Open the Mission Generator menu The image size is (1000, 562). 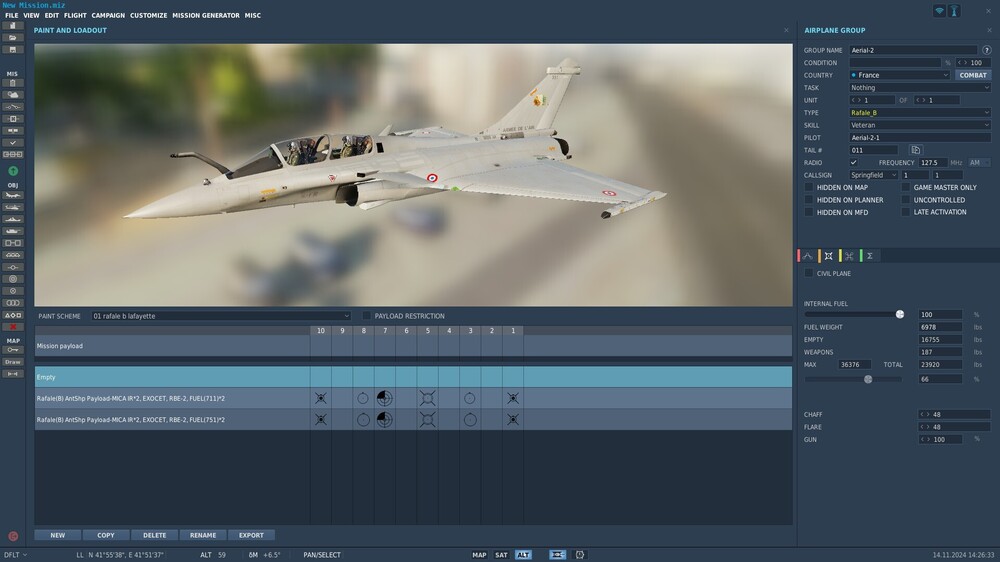(206, 16)
